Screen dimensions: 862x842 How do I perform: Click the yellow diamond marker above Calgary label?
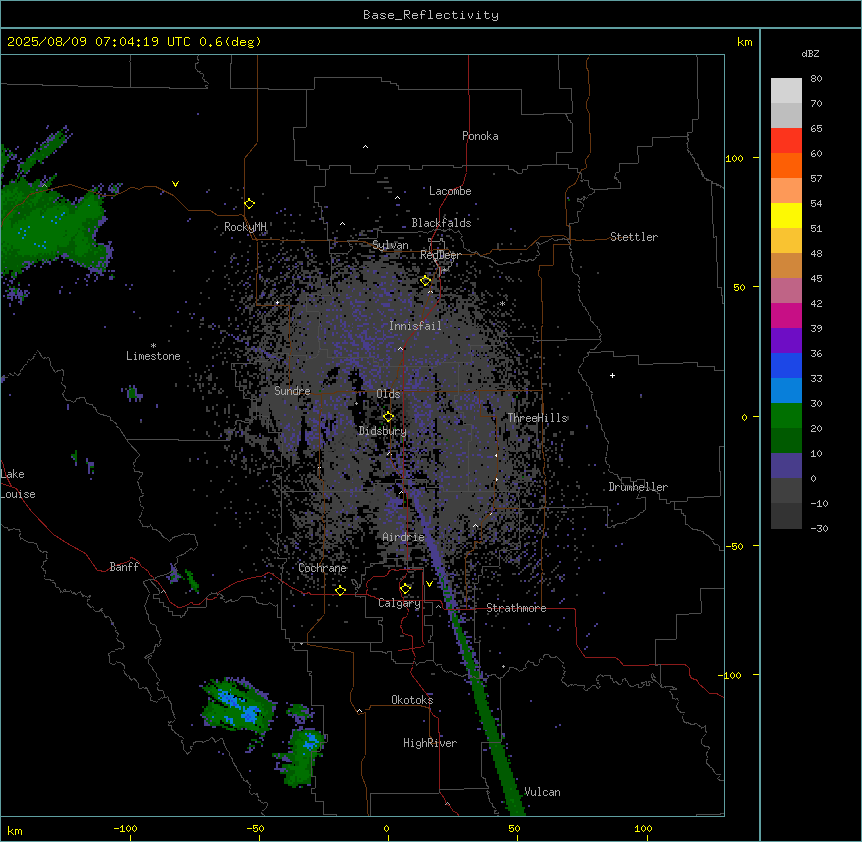pos(405,589)
